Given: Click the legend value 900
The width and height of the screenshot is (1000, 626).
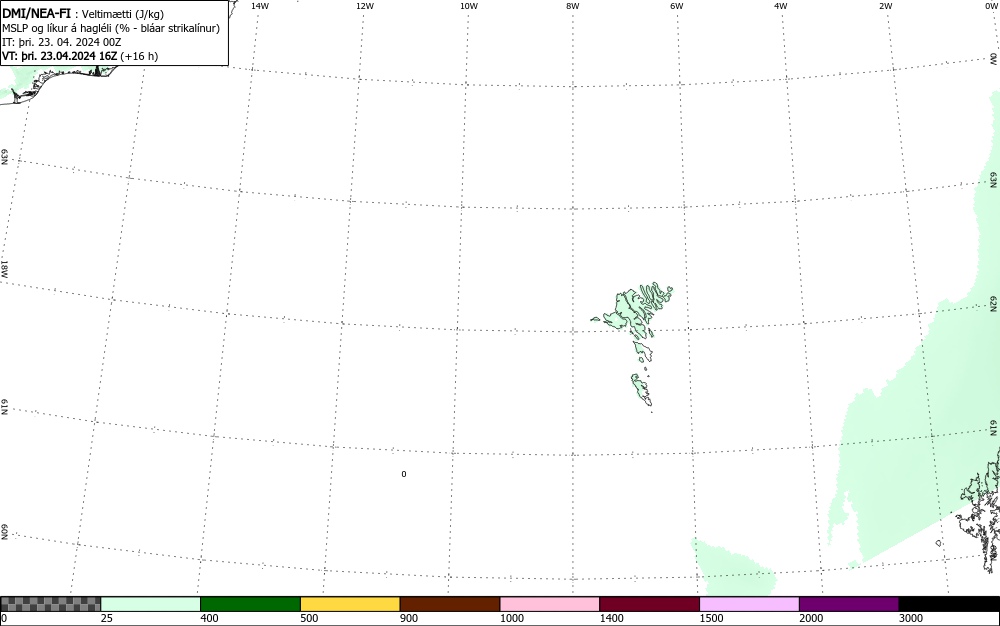Looking at the screenshot, I should pyautogui.click(x=409, y=618).
